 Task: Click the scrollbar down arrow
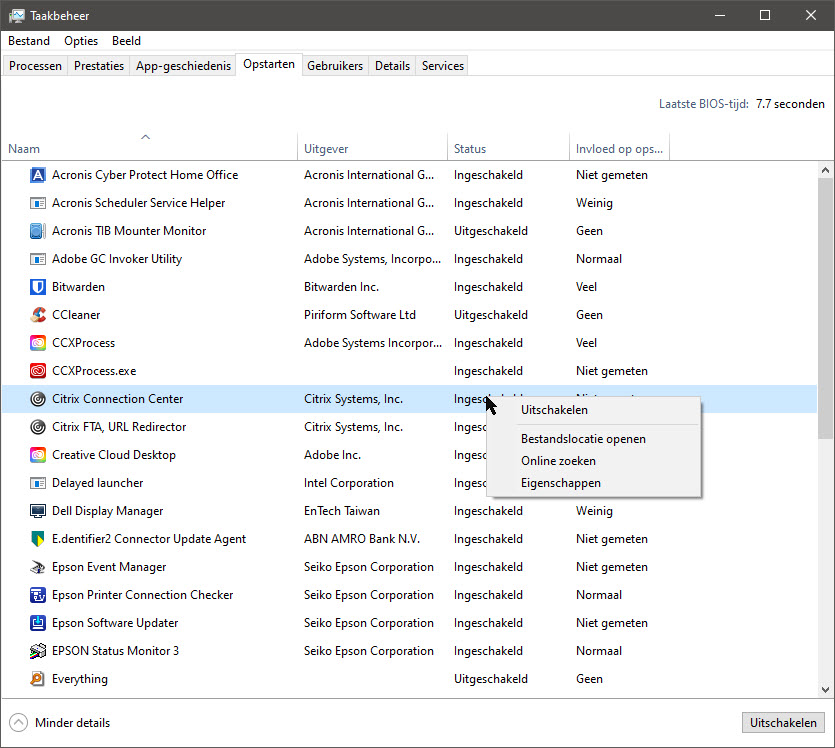click(x=825, y=689)
